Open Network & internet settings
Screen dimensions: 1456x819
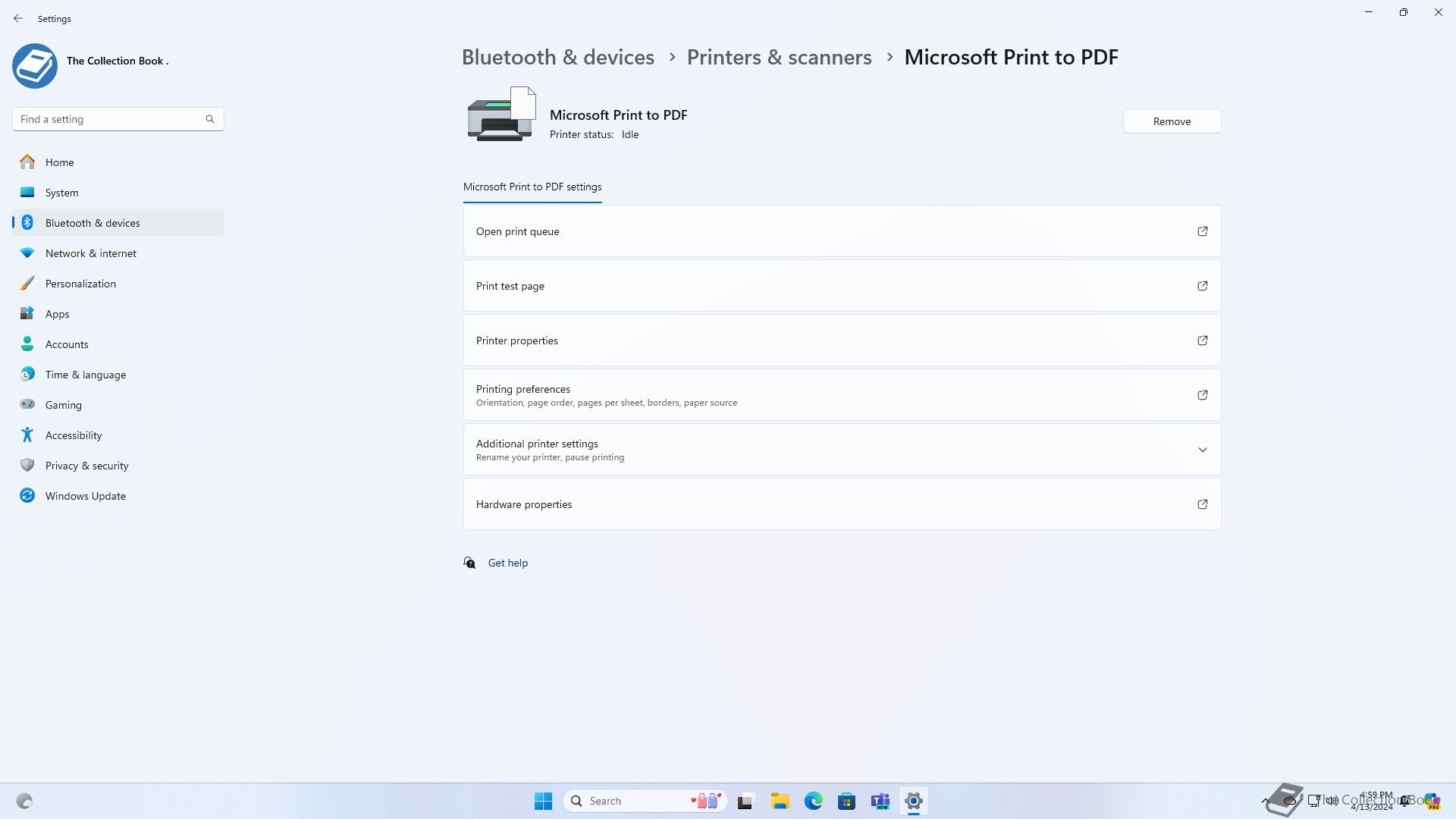118,253
